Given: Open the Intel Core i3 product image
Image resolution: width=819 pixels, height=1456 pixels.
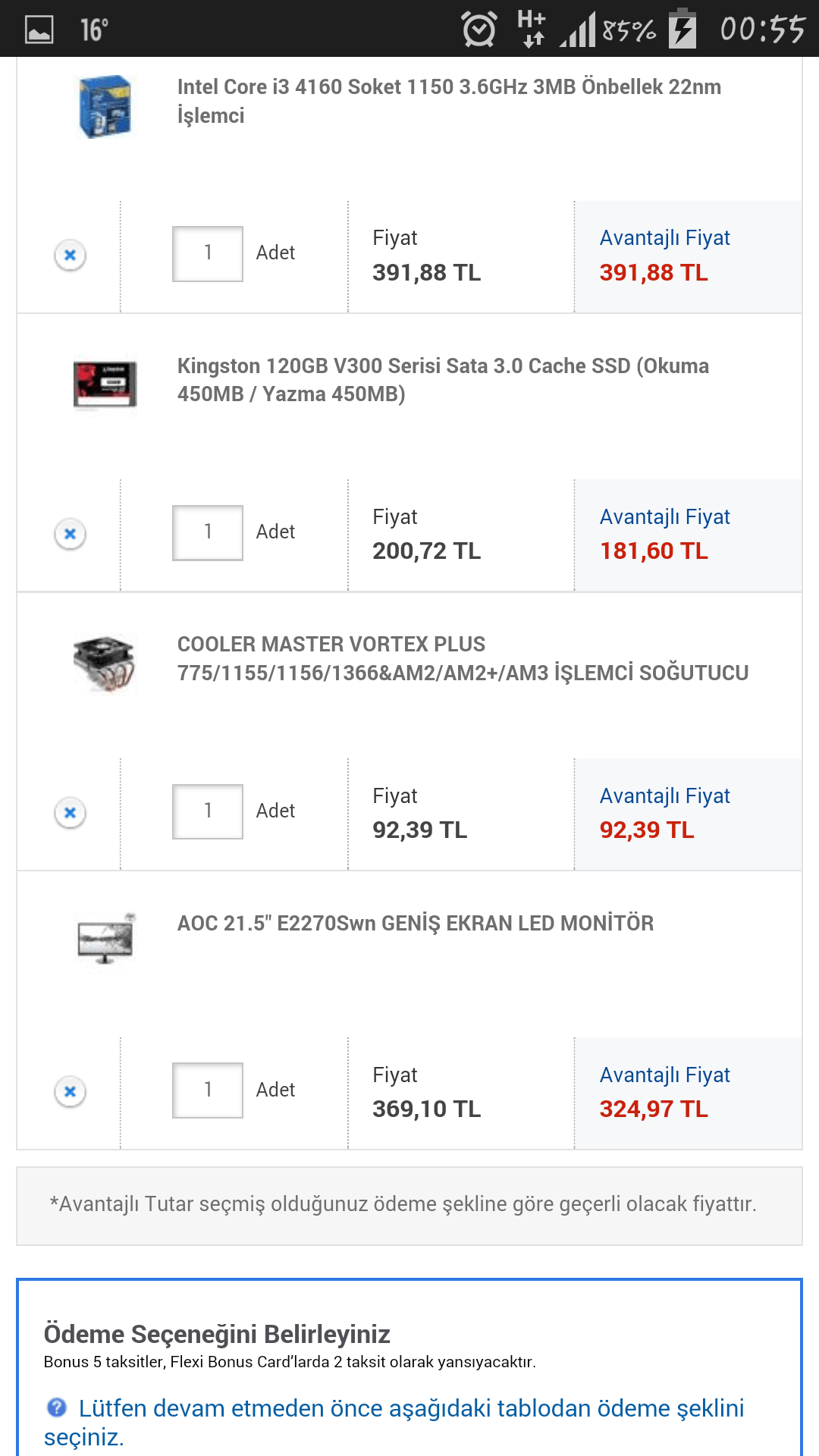Looking at the screenshot, I should point(105,106).
